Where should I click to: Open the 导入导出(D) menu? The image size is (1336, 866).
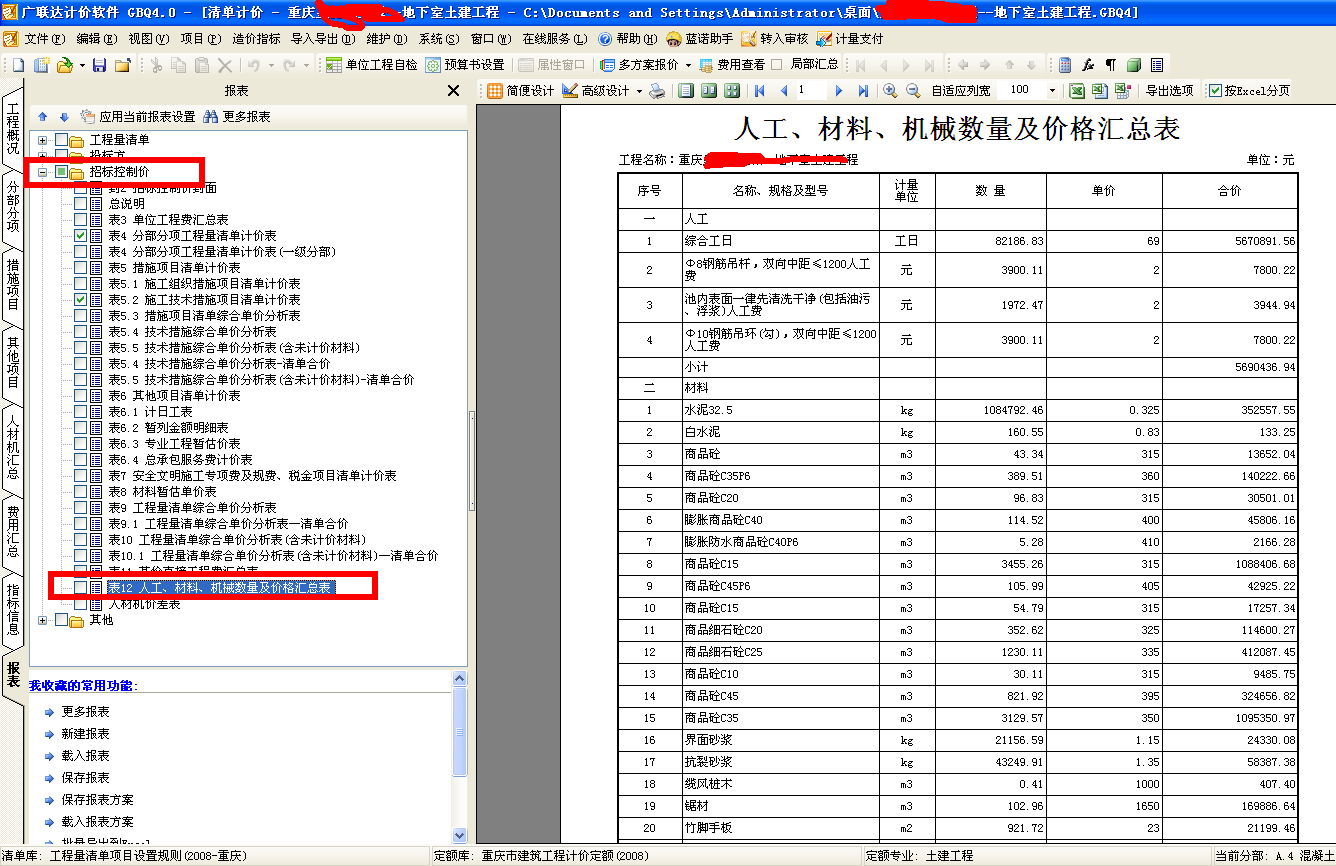[x=323, y=39]
